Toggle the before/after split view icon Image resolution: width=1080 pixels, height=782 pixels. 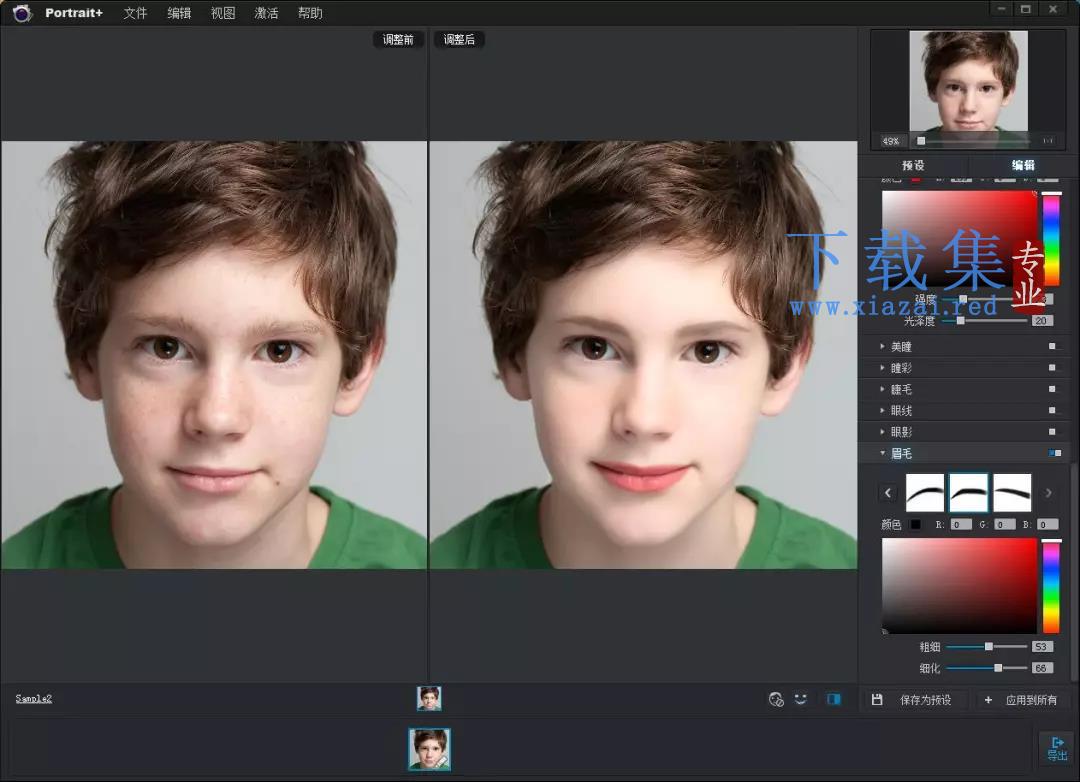(x=833, y=699)
